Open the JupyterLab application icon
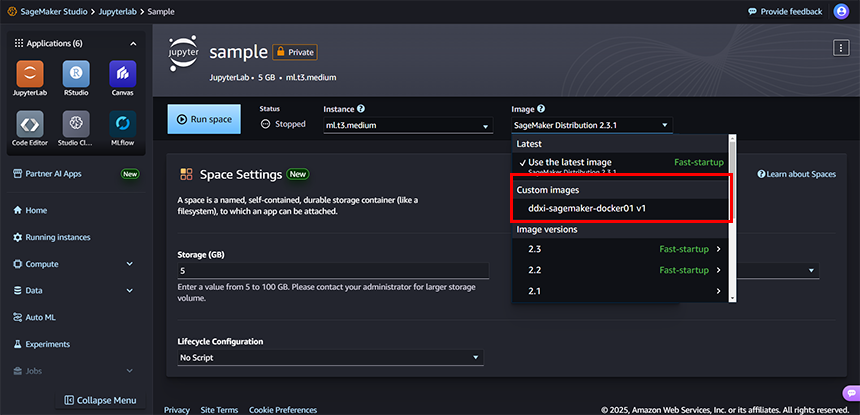This screenshot has height=415, width=860. [x=30, y=74]
